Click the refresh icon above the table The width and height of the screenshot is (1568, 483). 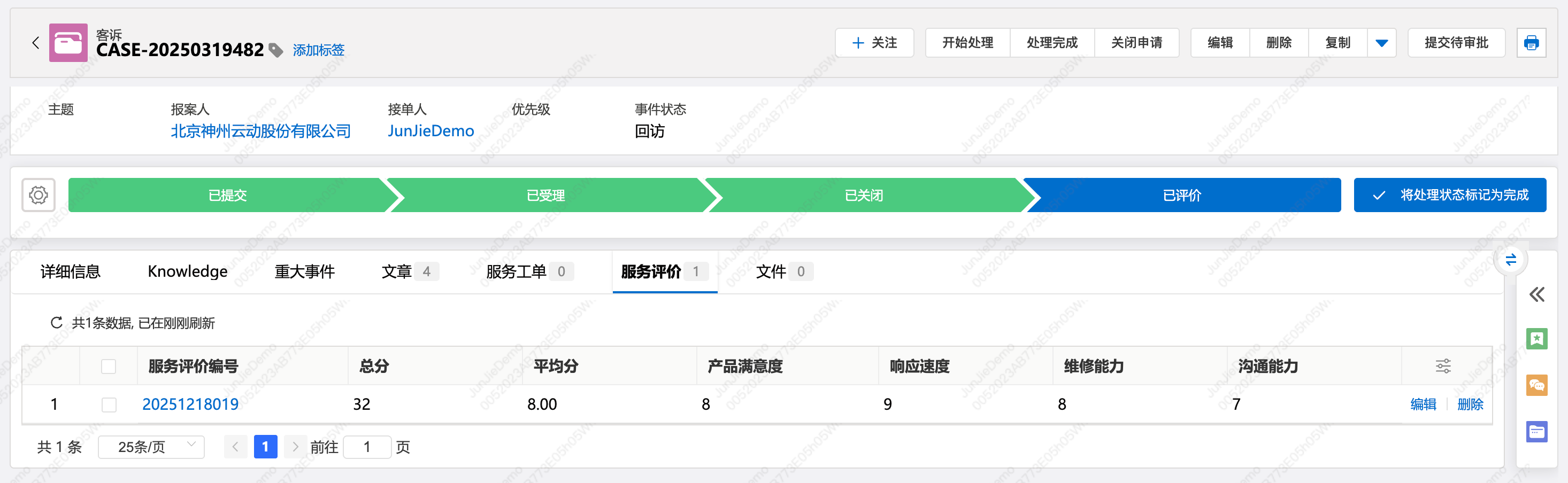coord(57,322)
